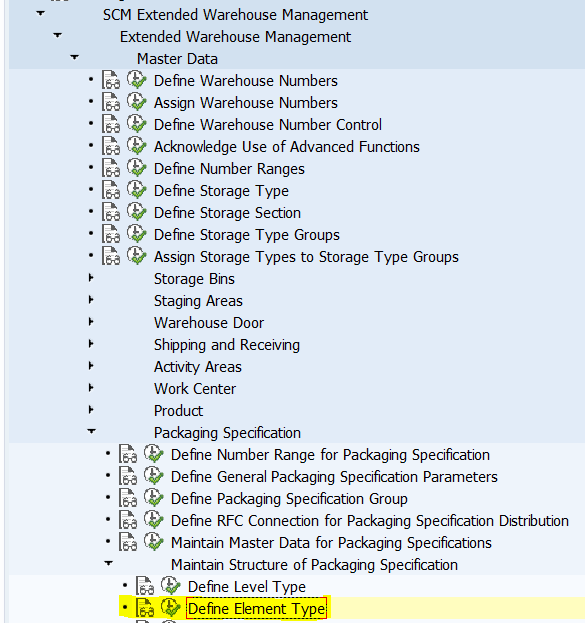Screen dimensions: 585x623
Task: Run execute icon for Define Number Ranges
Action: click(137, 168)
